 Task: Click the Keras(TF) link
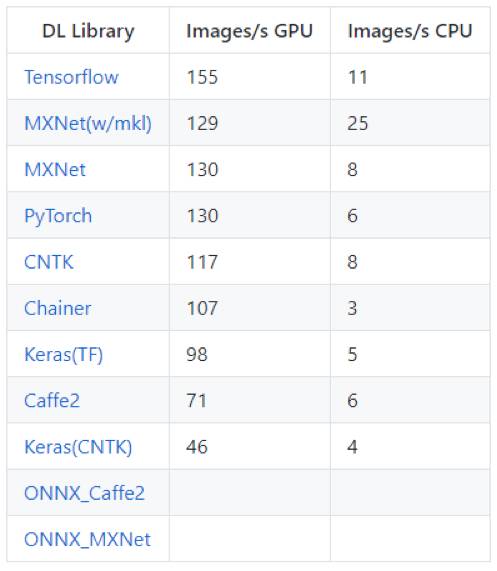(x=63, y=355)
